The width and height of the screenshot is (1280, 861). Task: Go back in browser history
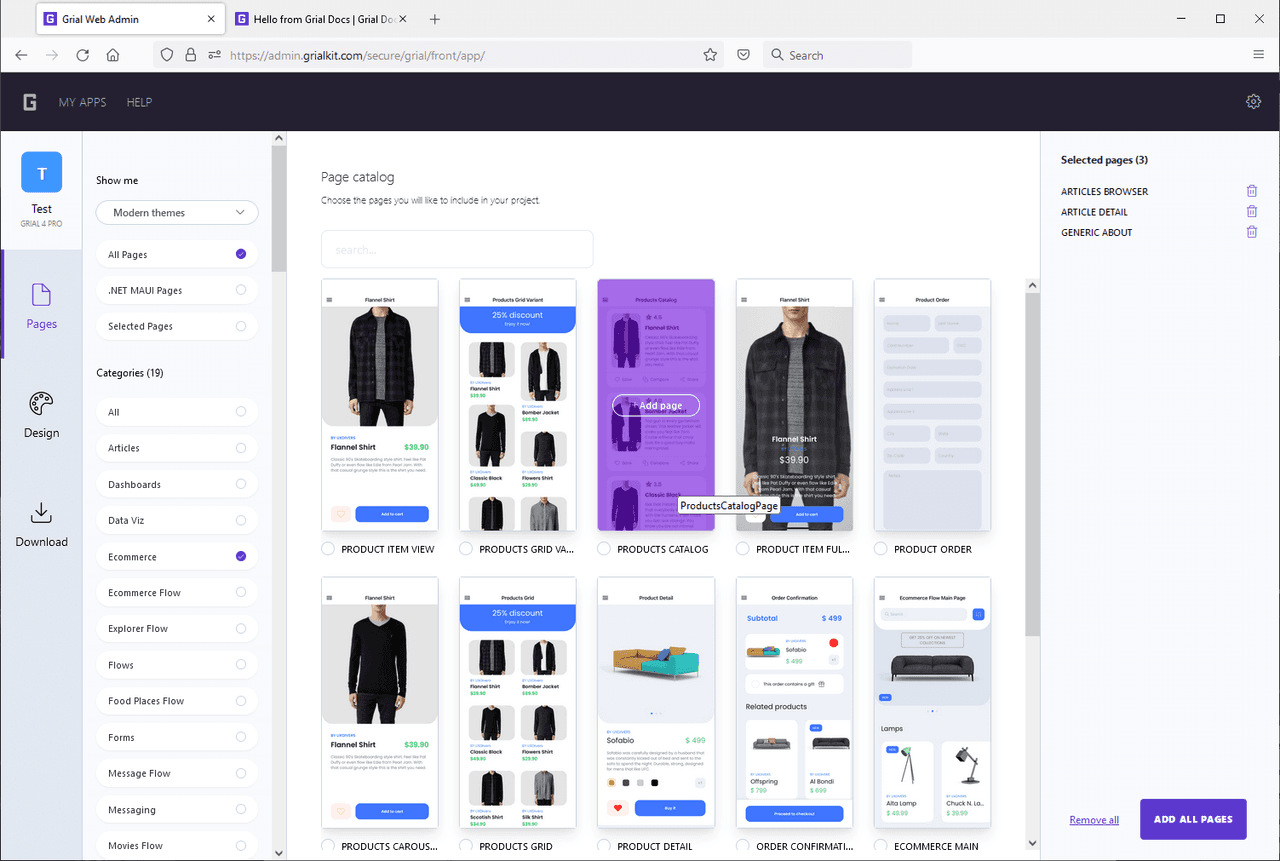tap(21, 55)
